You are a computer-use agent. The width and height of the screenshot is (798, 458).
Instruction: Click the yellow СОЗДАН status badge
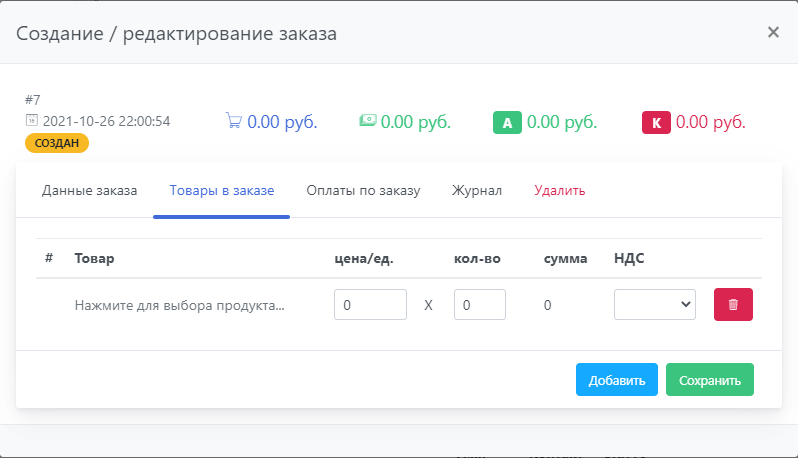tap(57, 142)
